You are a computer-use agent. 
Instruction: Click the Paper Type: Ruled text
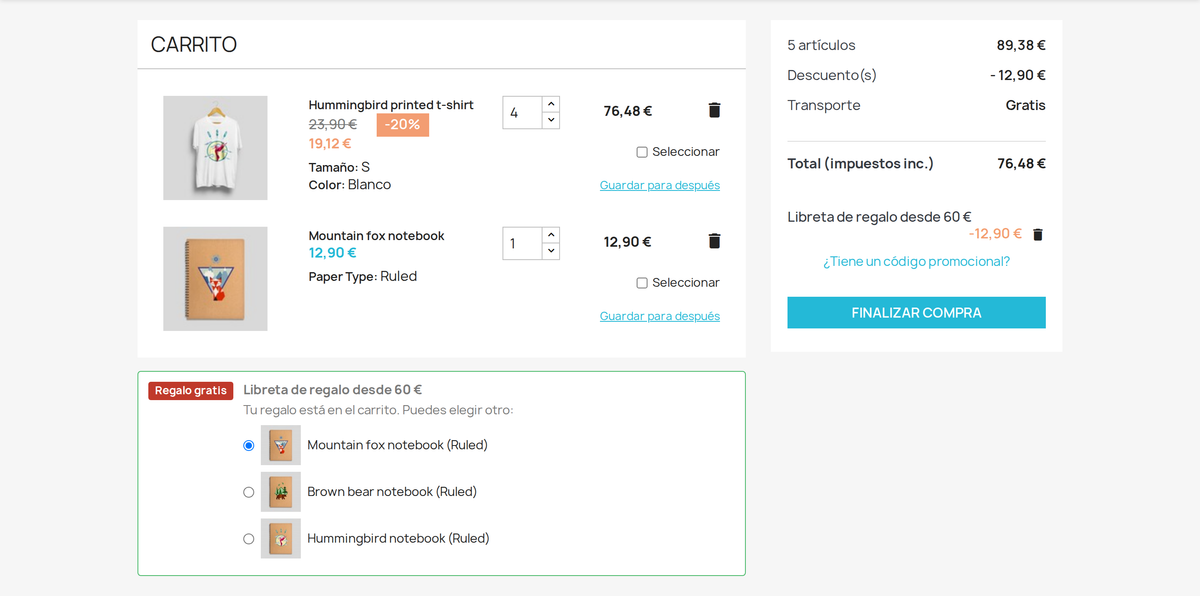point(363,277)
